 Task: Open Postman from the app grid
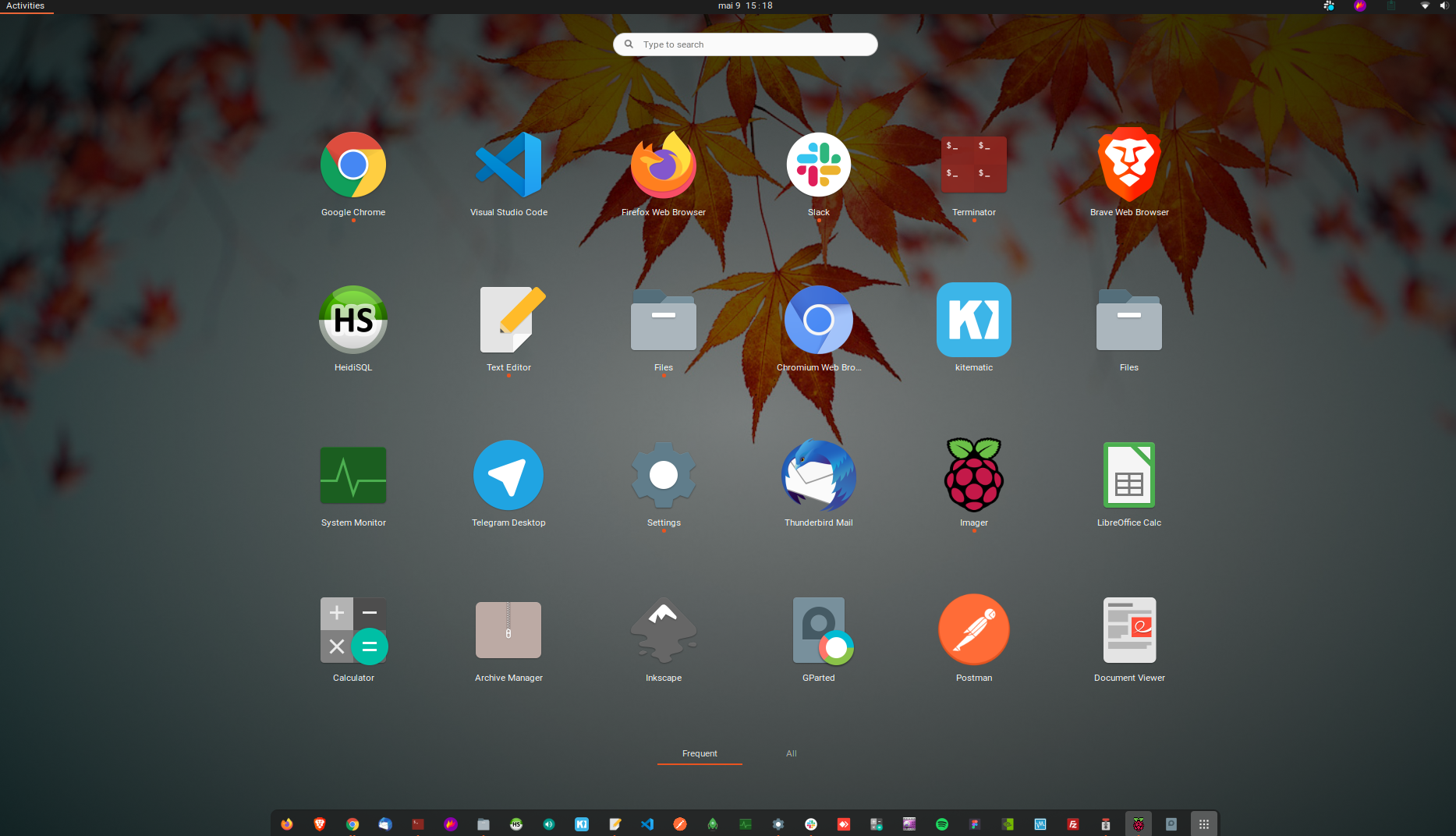click(x=974, y=631)
